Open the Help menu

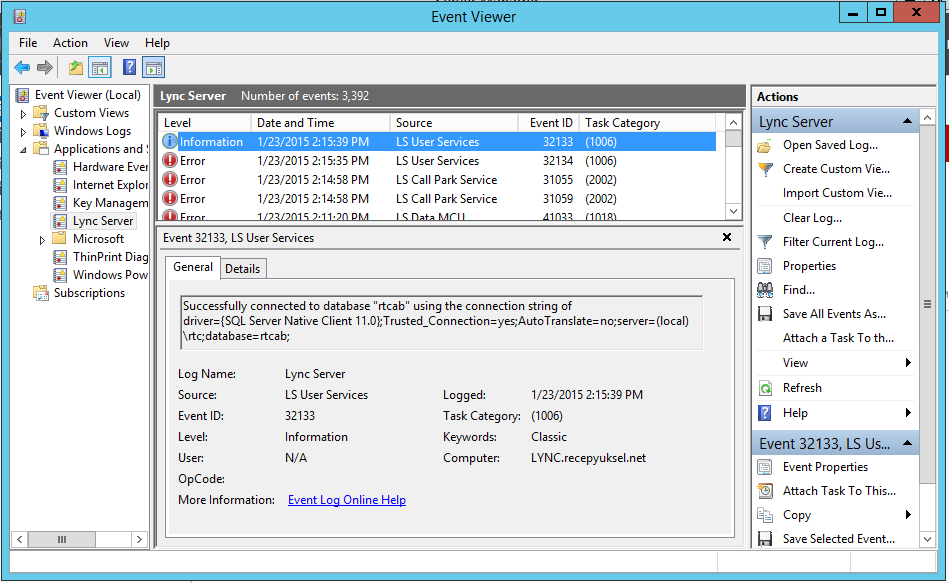tap(157, 43)
